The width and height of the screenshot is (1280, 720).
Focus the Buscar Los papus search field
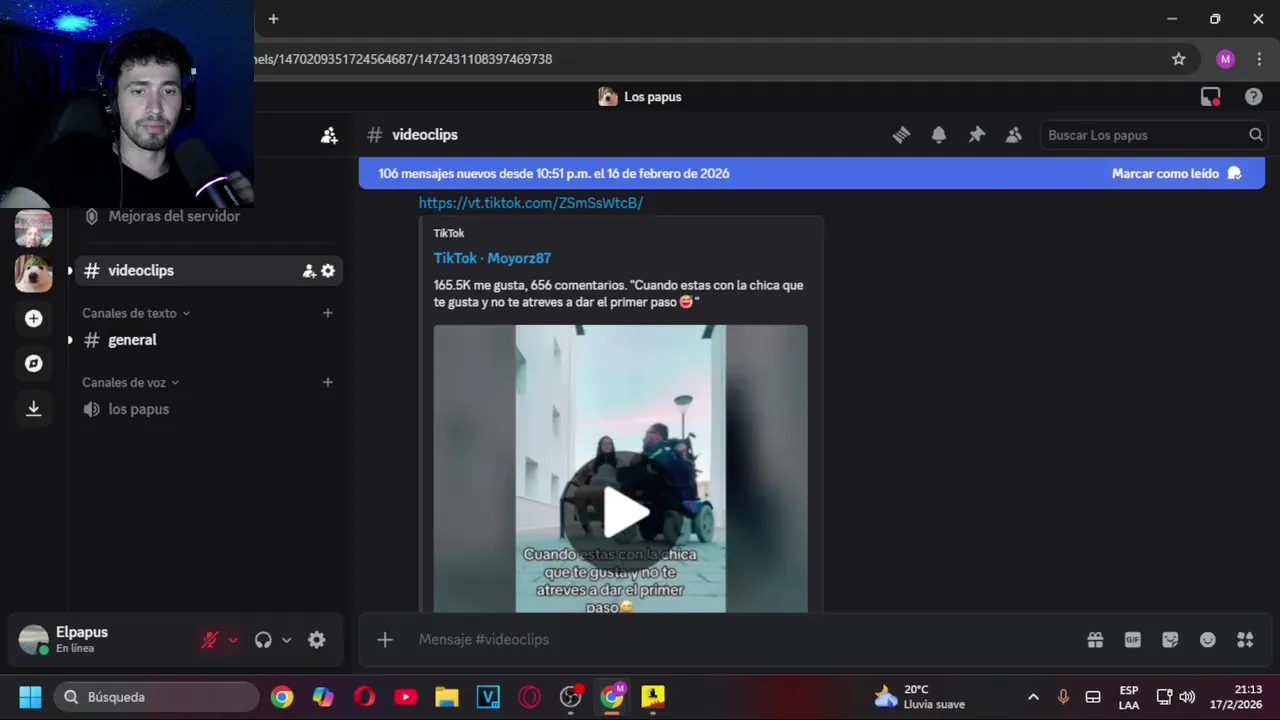tap(1152, 135)
